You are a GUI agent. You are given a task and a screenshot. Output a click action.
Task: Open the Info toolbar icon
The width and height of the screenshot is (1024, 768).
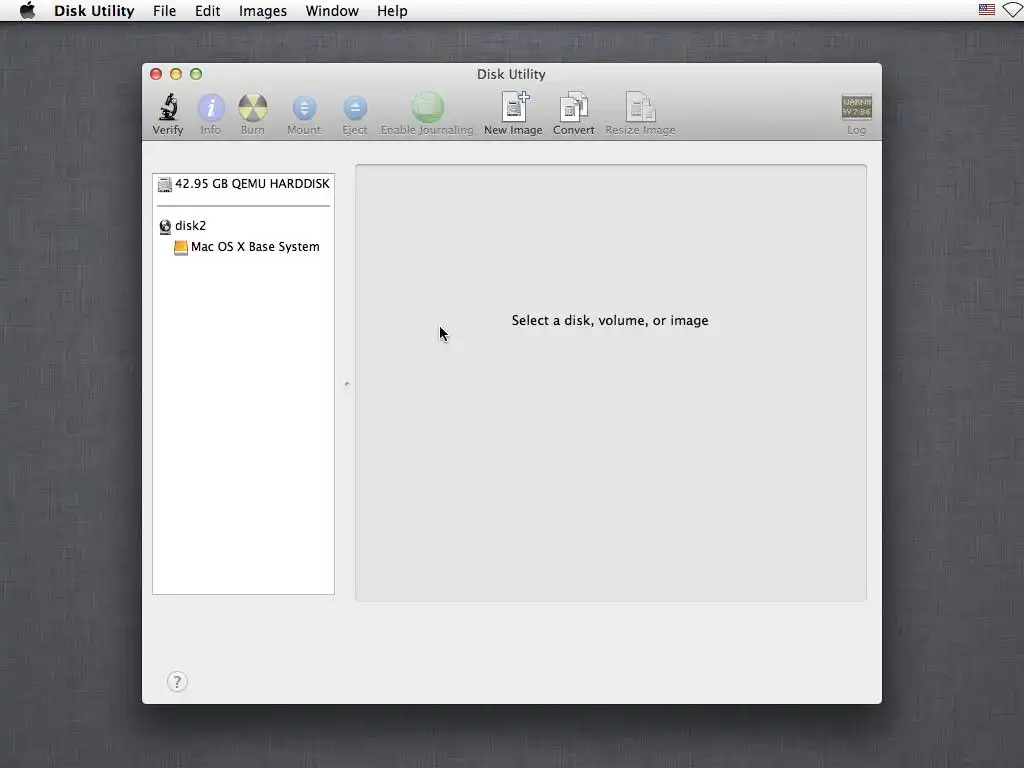211,108
